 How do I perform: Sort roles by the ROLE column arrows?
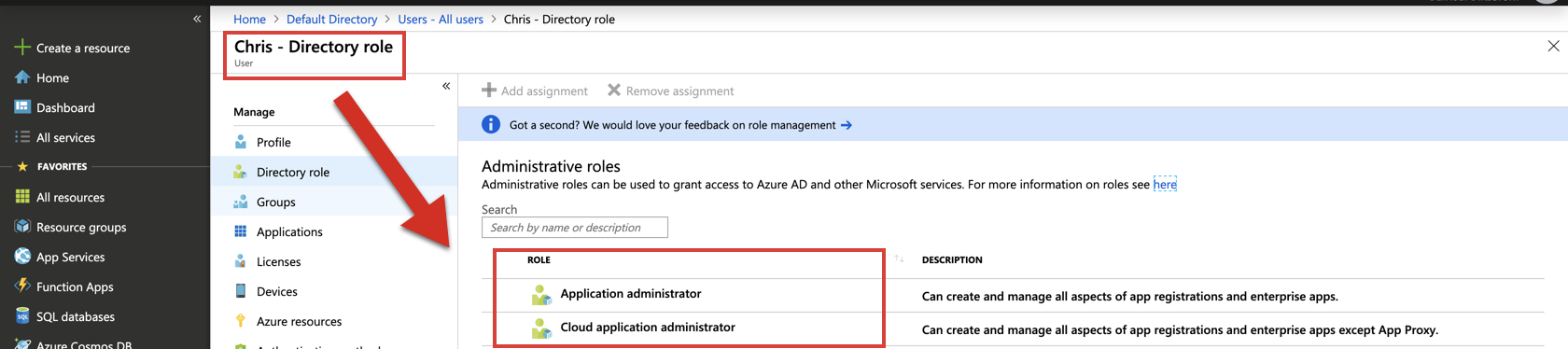coord(899,258)
